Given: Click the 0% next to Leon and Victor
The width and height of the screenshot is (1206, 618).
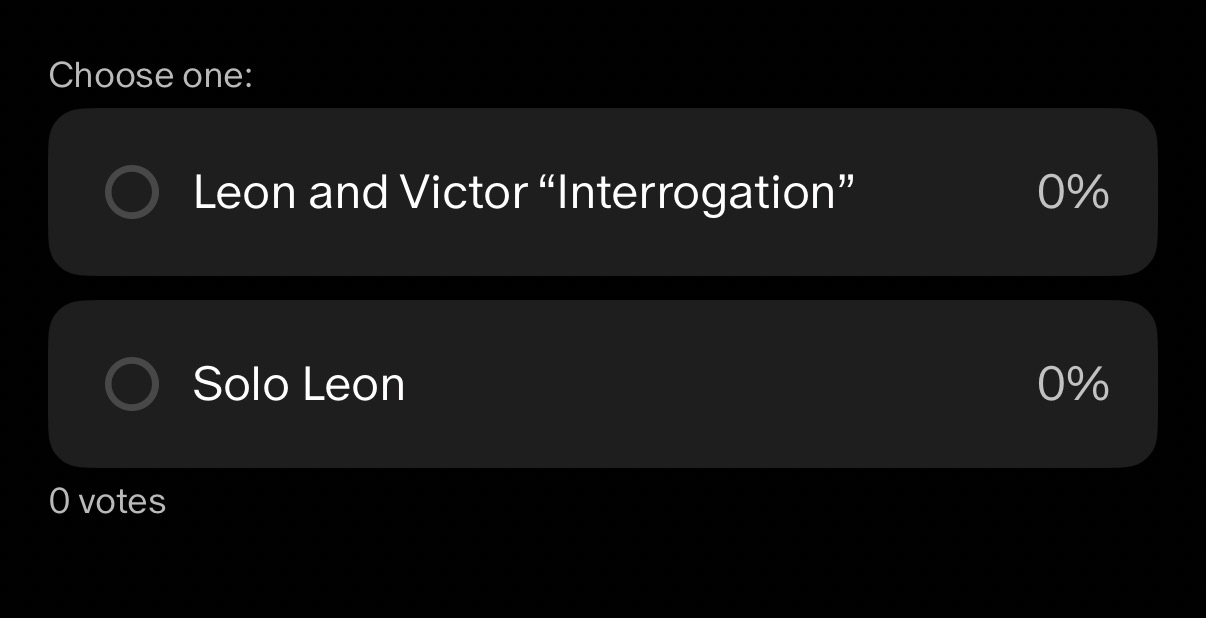Looking at the screenshot, I should [x=1073, y=192].
